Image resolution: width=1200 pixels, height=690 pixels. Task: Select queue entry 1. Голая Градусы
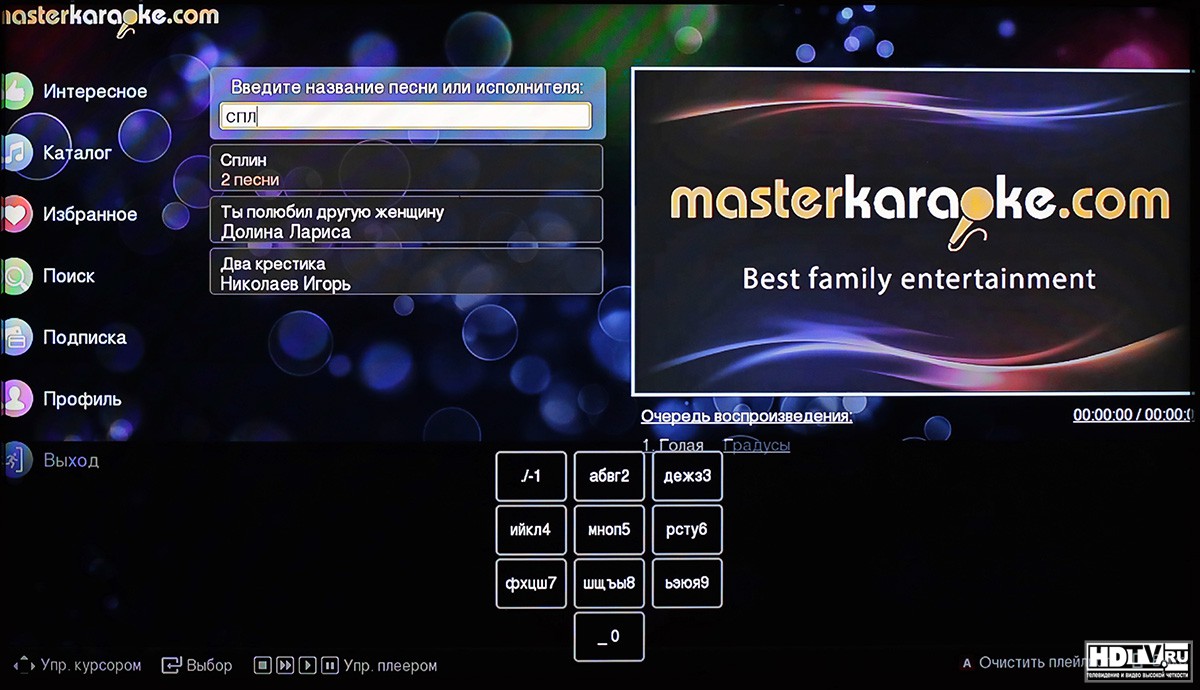click(x=716, y=445)
